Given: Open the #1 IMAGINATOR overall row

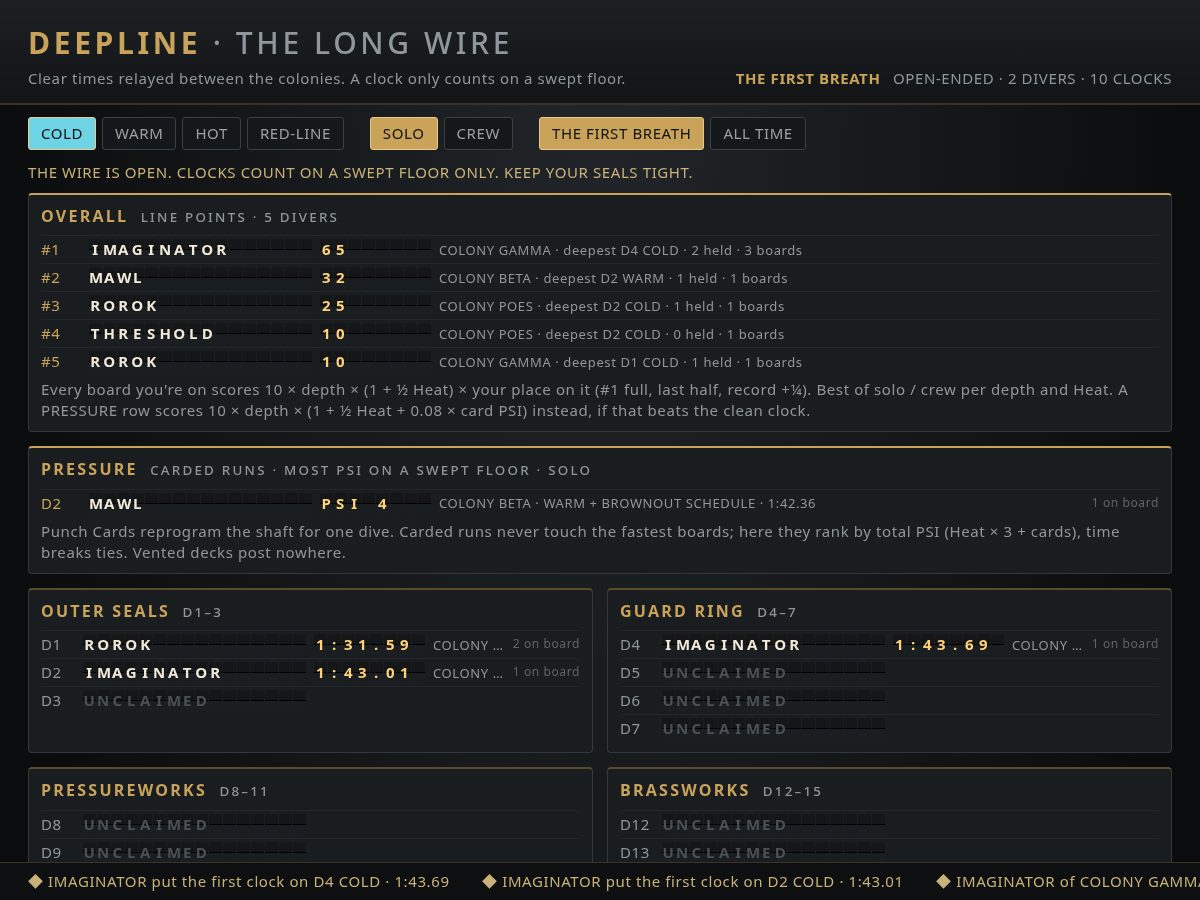Looking at the screenshot, I should click(x=600, y=250).
